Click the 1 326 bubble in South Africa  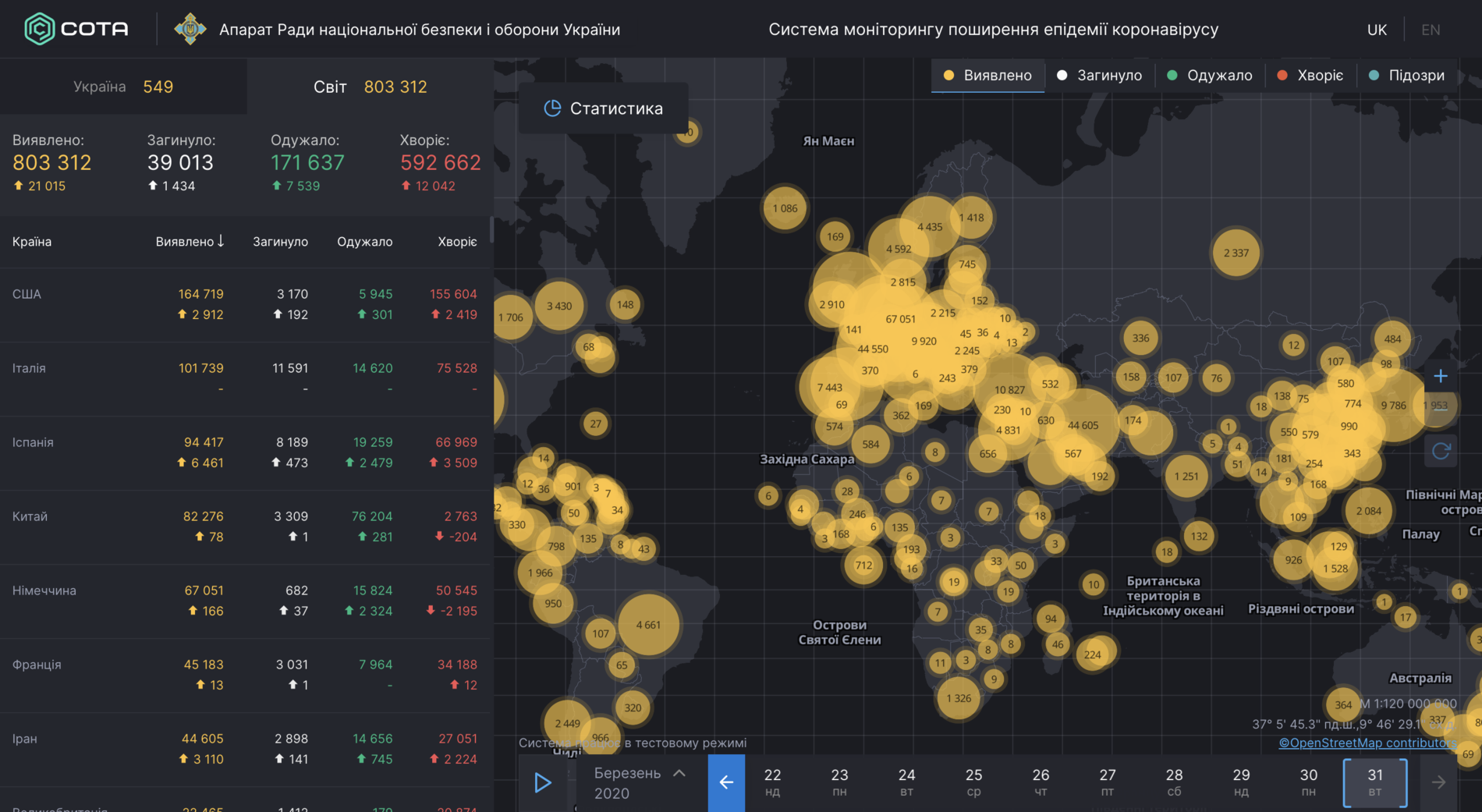pyautogui.click(x=959, y=698)
